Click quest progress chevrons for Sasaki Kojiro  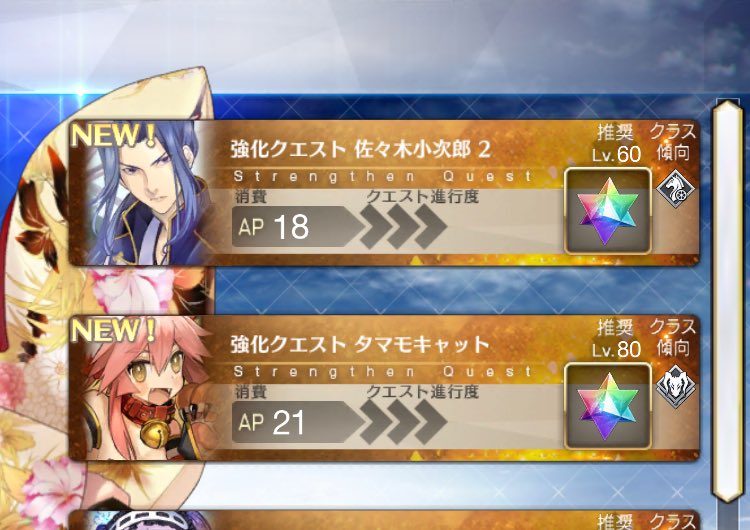pos(403,226)
